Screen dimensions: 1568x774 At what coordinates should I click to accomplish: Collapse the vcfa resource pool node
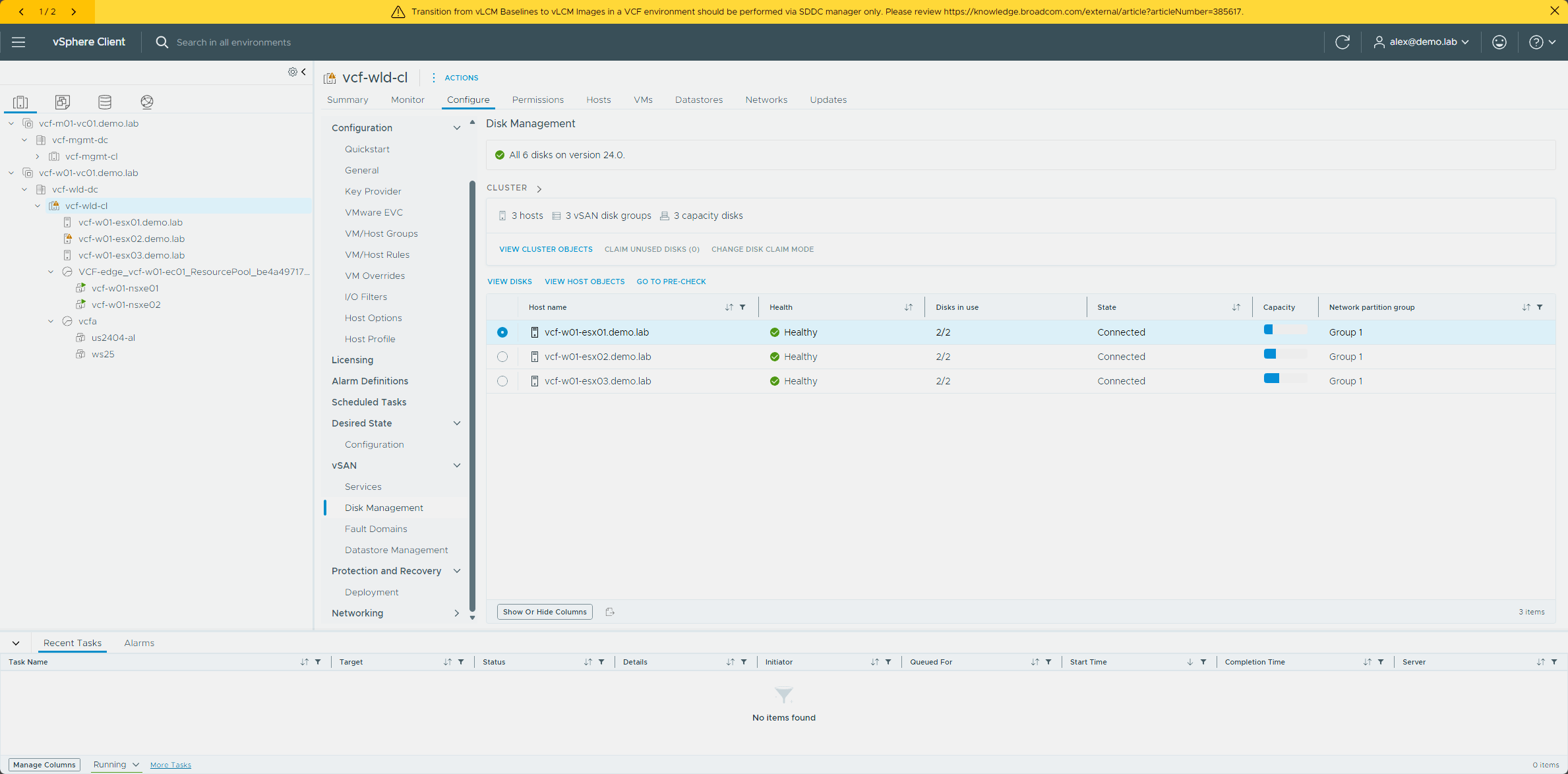tap(51, 322)
